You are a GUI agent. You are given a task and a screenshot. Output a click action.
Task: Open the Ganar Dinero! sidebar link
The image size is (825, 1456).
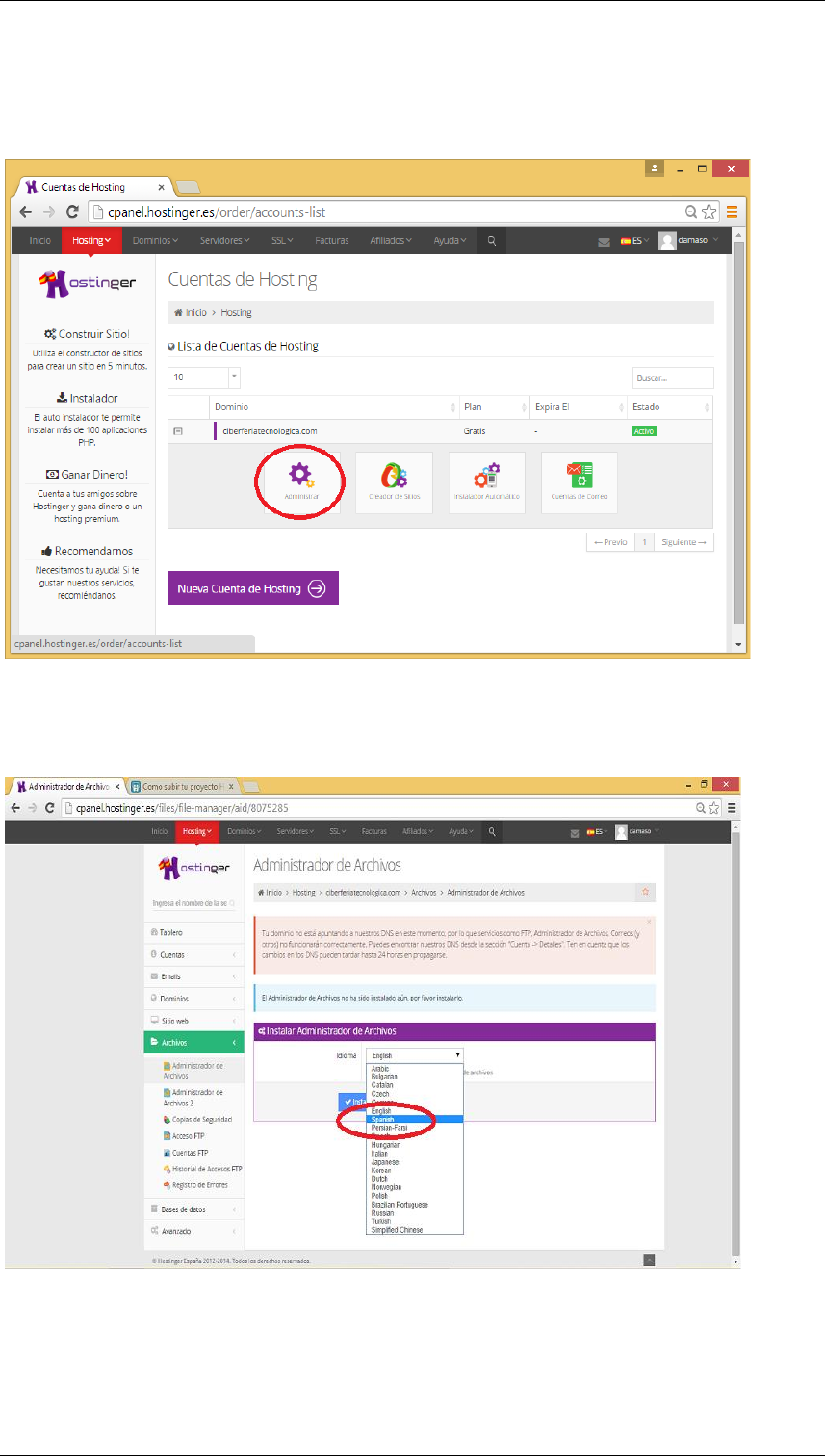pyautogui.click(x=87, y=475)
